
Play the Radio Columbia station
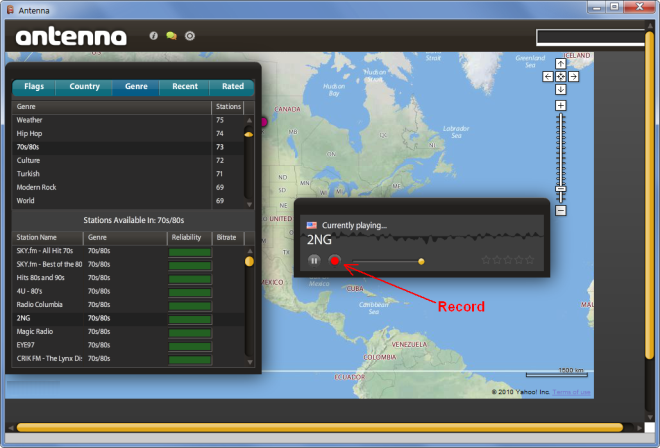[x=128, y=305]
